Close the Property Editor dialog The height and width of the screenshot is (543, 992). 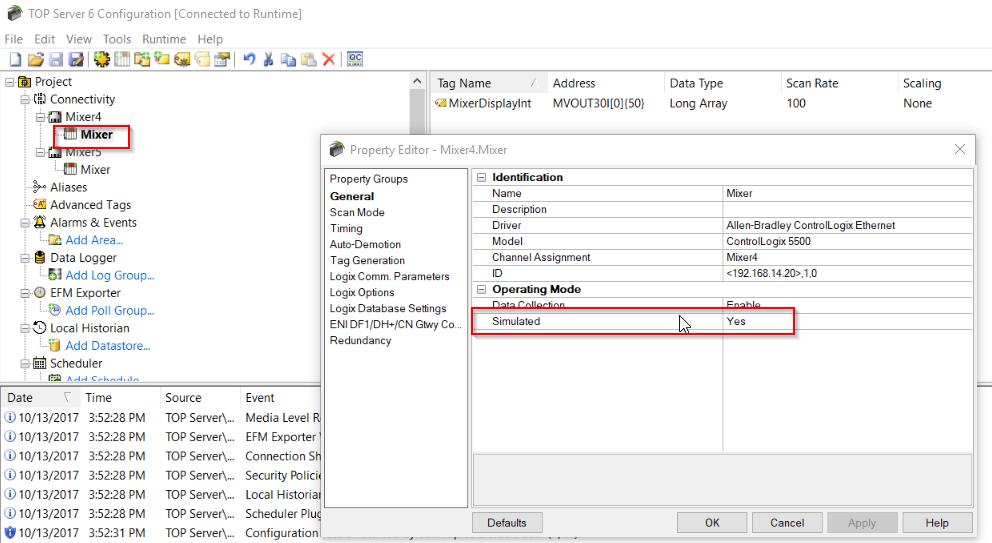coord(960,149)
